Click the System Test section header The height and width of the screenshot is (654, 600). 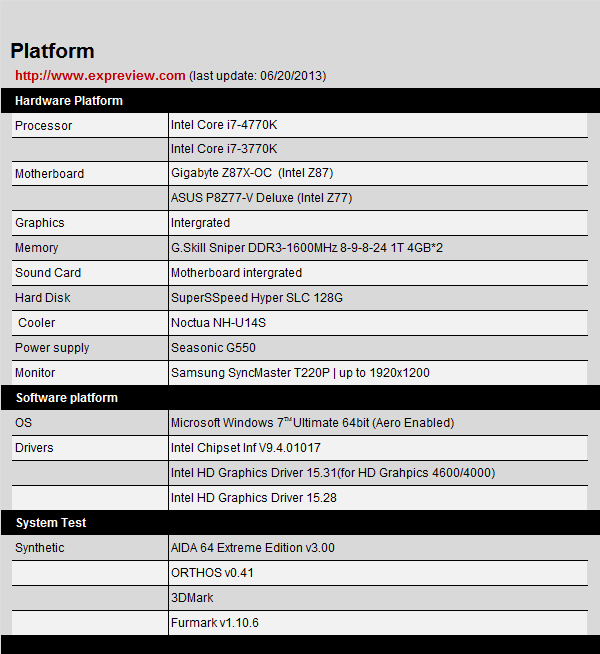click(x=300, y=523)
